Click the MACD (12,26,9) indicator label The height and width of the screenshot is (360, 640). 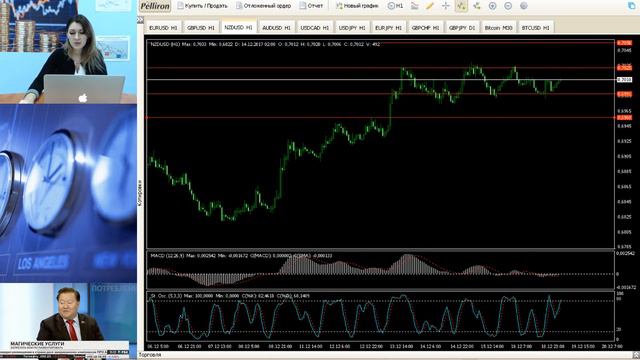click(x=241, y=256)
